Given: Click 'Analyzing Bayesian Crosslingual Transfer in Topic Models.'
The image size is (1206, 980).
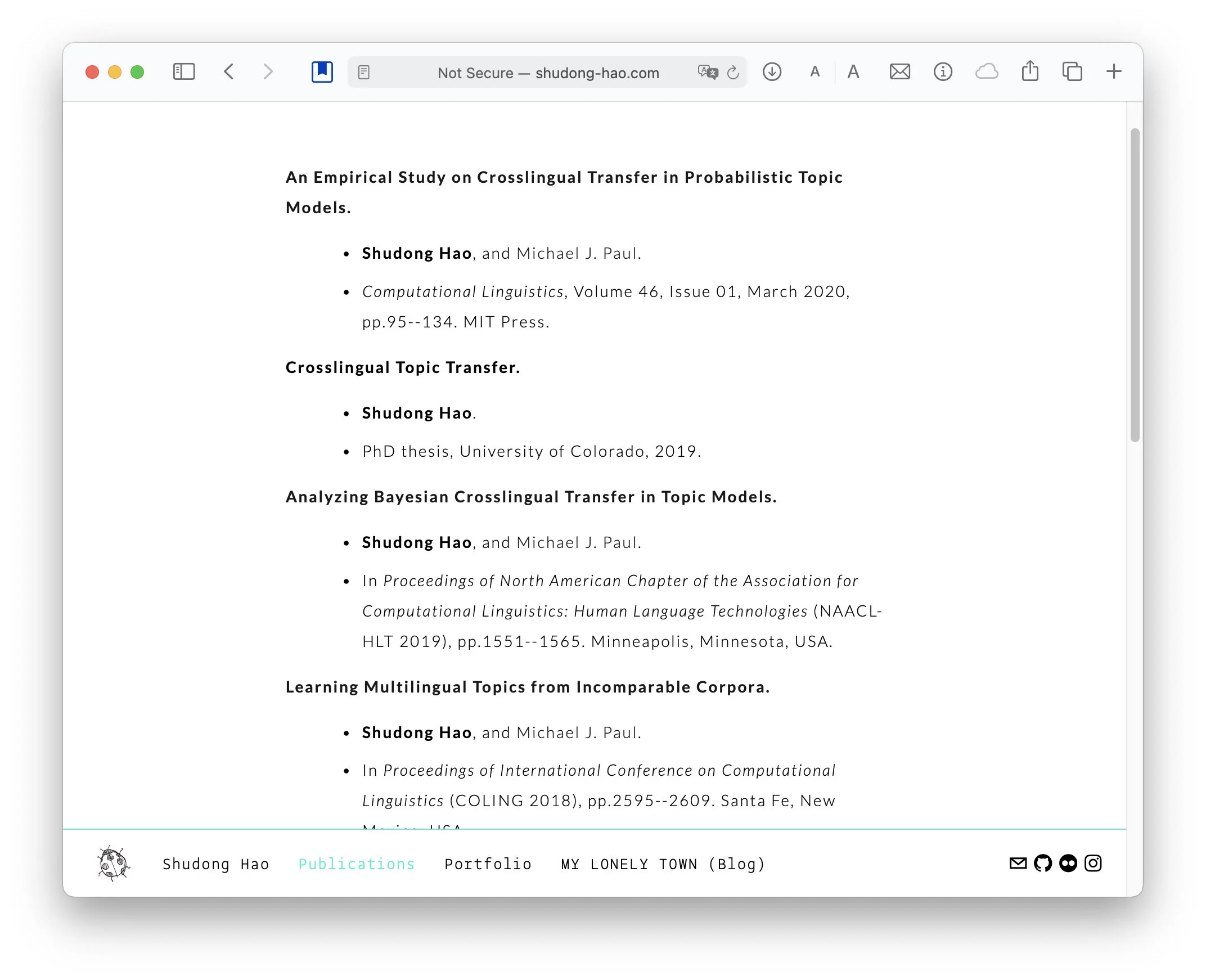Looking at the screenshot, I should tap(531, 497).
